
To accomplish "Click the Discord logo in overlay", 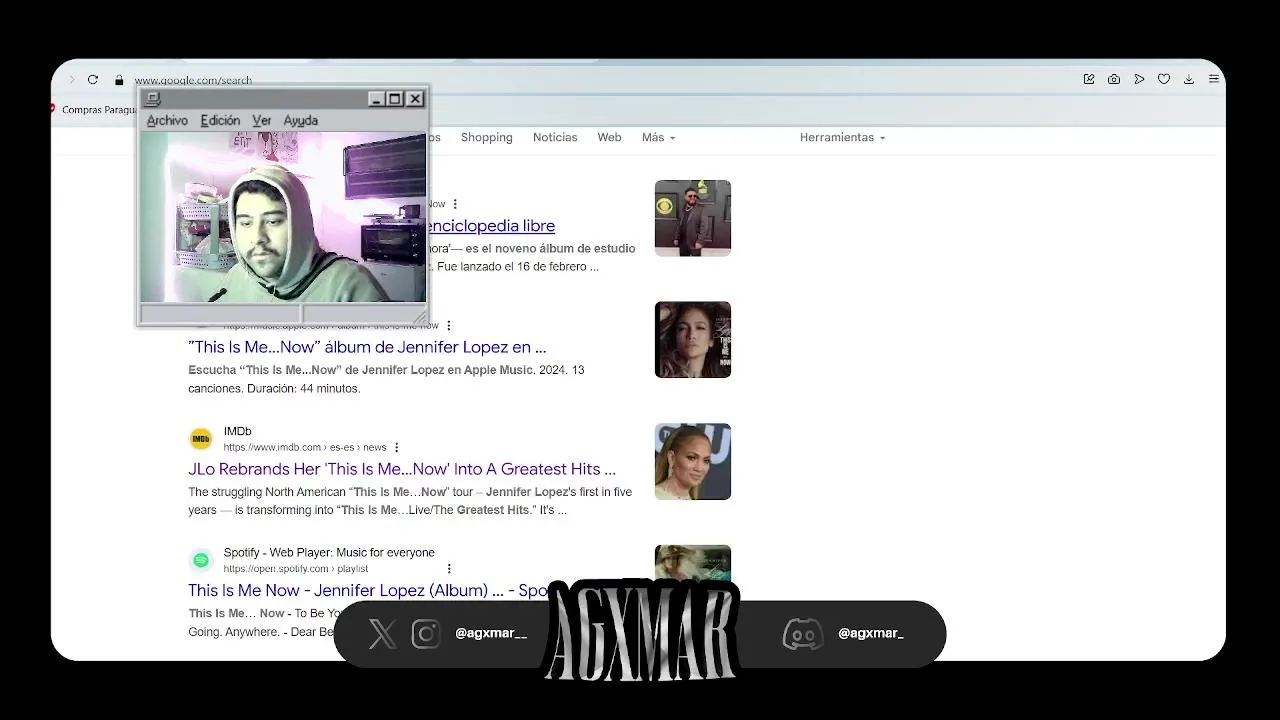I will [802, 634].
